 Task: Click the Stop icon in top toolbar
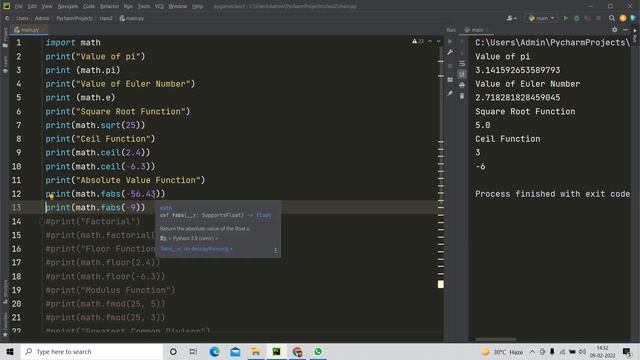[598, 18]
